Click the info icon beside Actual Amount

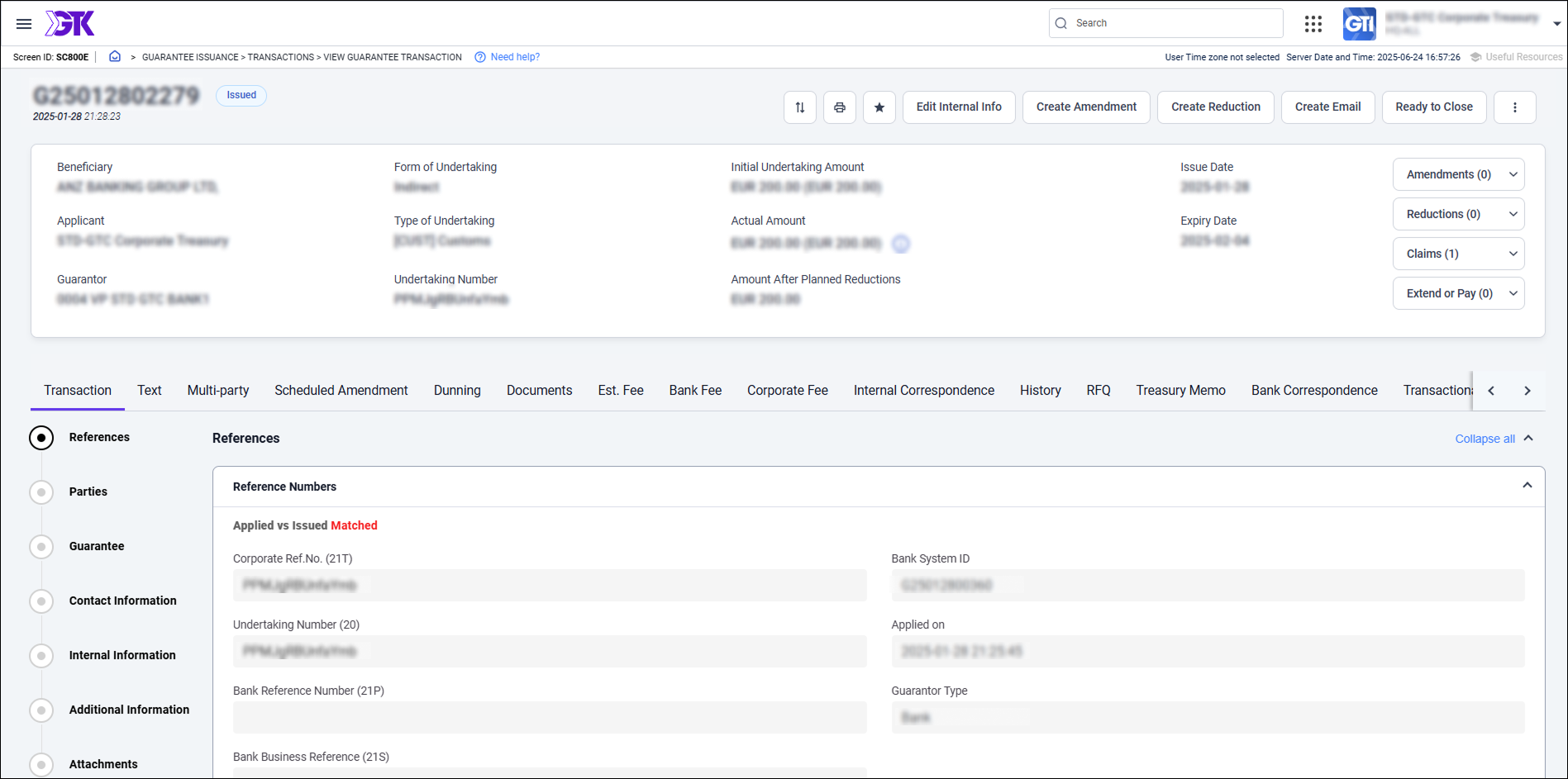coord(901,244)
